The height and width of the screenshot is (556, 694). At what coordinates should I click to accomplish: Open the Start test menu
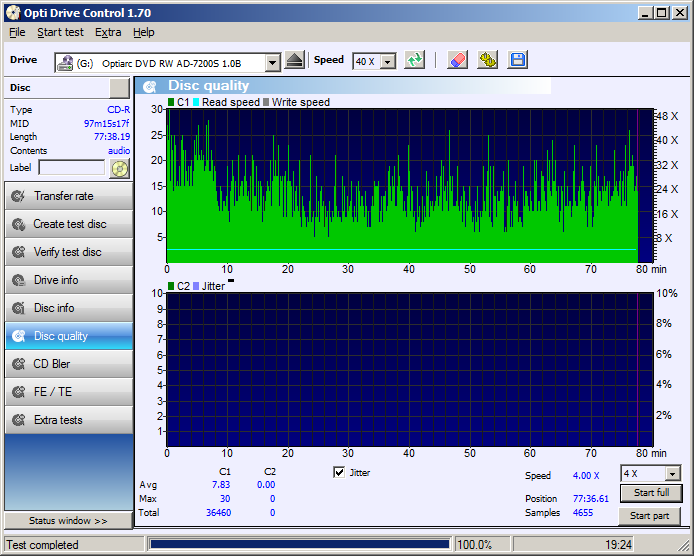[x=60, y=32]
